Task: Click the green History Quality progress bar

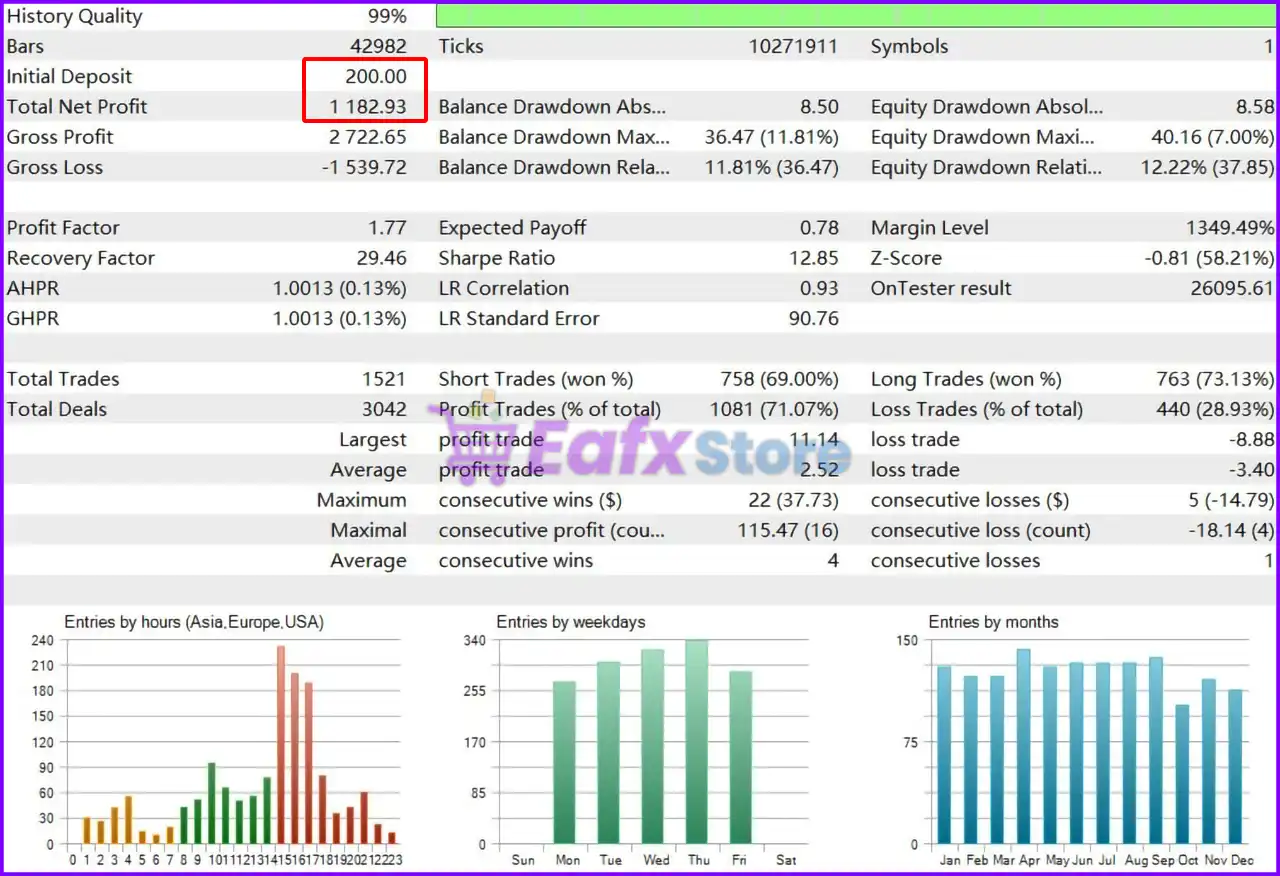Action: (x=856, y=16)
